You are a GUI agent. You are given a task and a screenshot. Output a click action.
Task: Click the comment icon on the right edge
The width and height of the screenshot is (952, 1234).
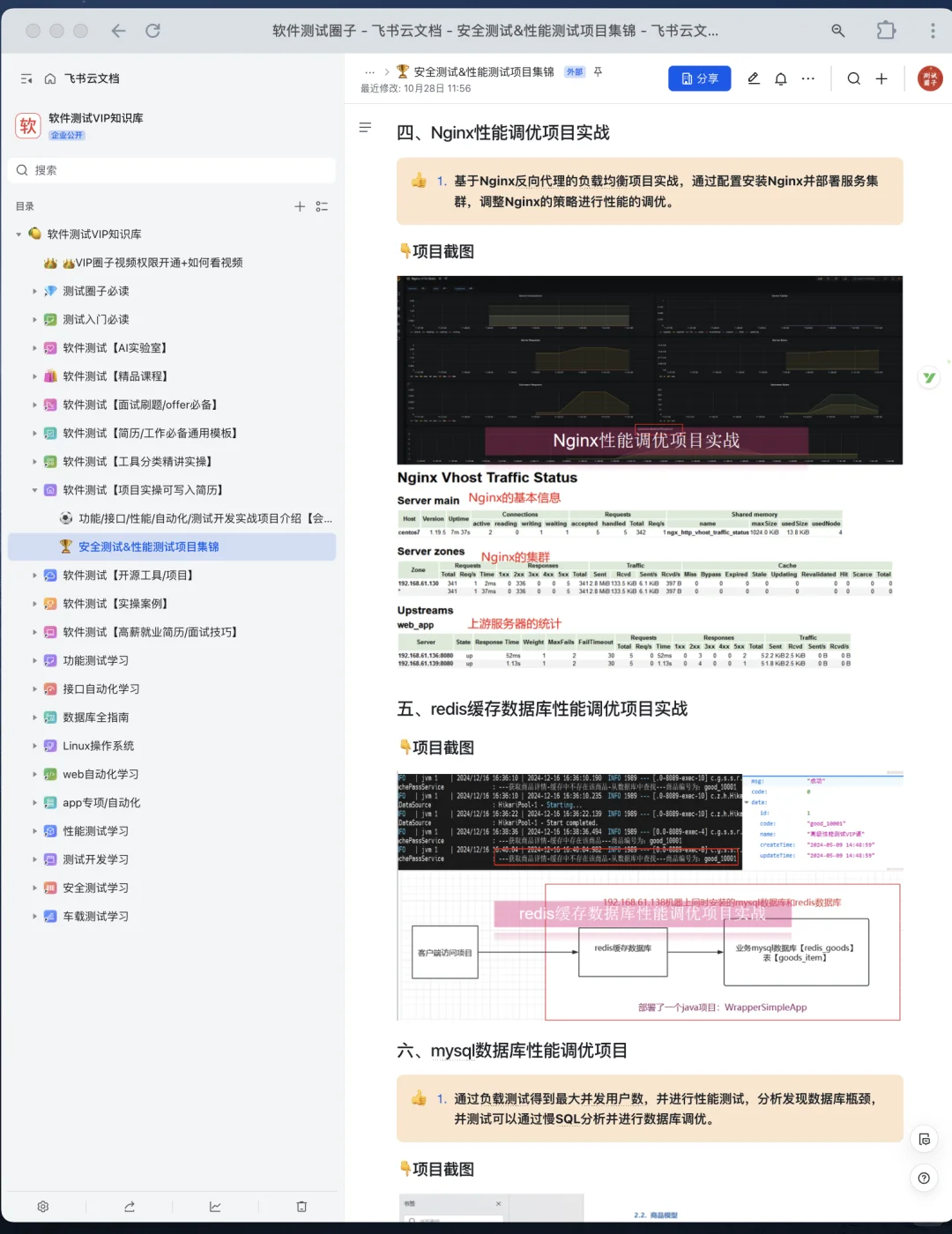click(x=923, y=1139)
